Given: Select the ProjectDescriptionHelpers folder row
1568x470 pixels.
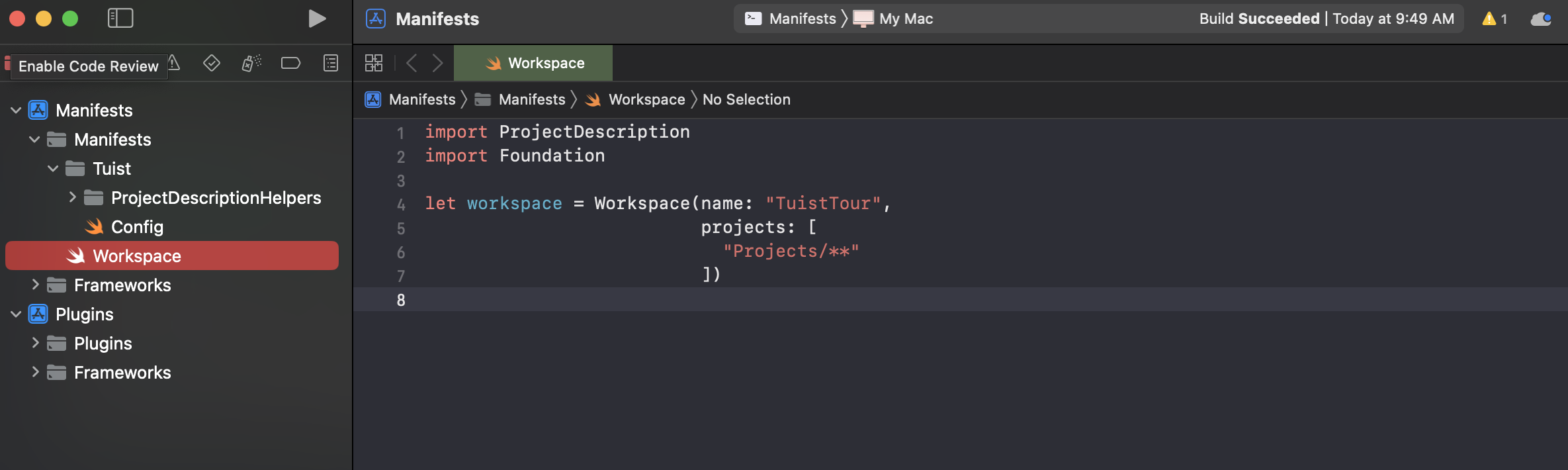Looking at the screenshot, I should click(172, 198).
